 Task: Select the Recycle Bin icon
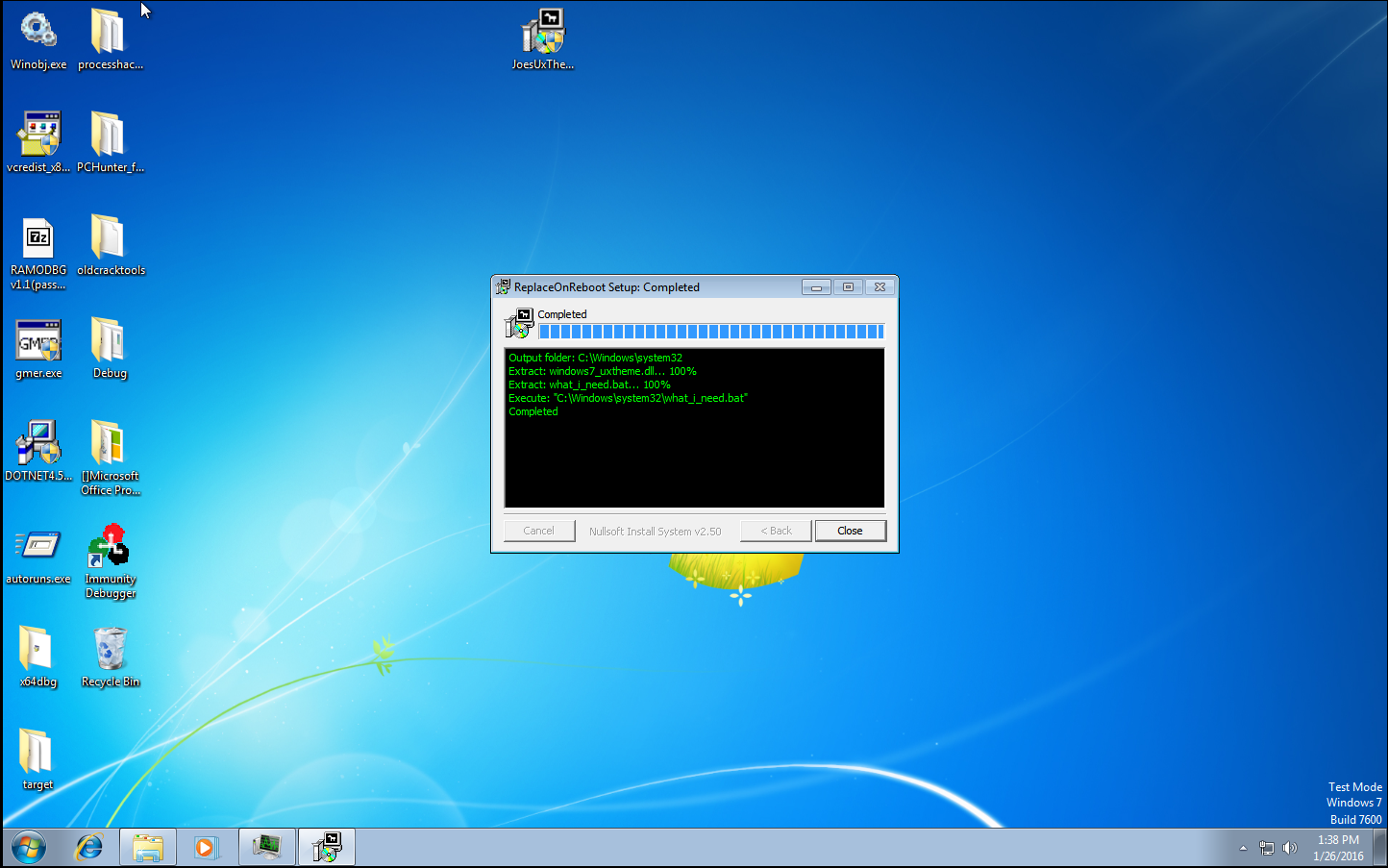110,657
